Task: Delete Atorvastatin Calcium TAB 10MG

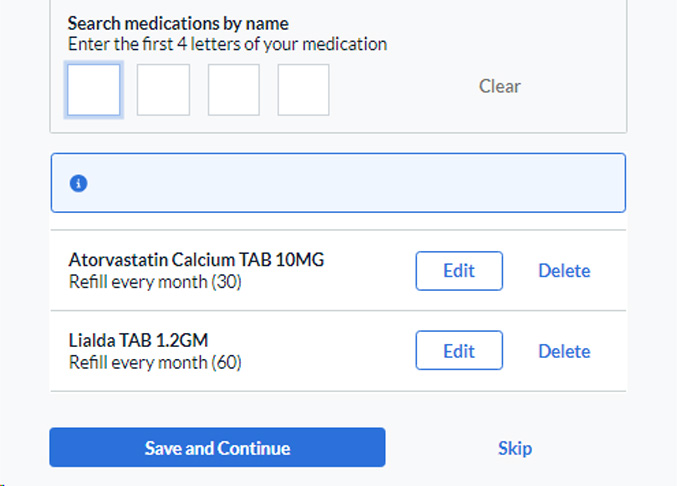Action: click(564, 271)
